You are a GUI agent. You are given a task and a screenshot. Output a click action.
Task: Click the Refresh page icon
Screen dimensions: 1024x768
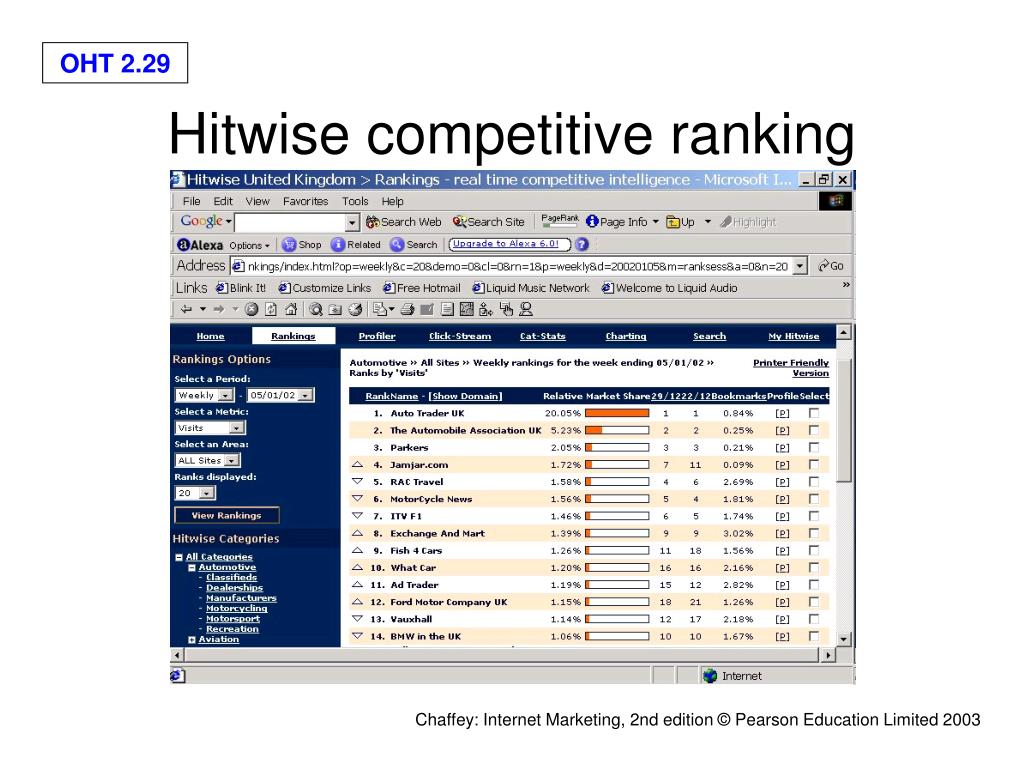271,309
